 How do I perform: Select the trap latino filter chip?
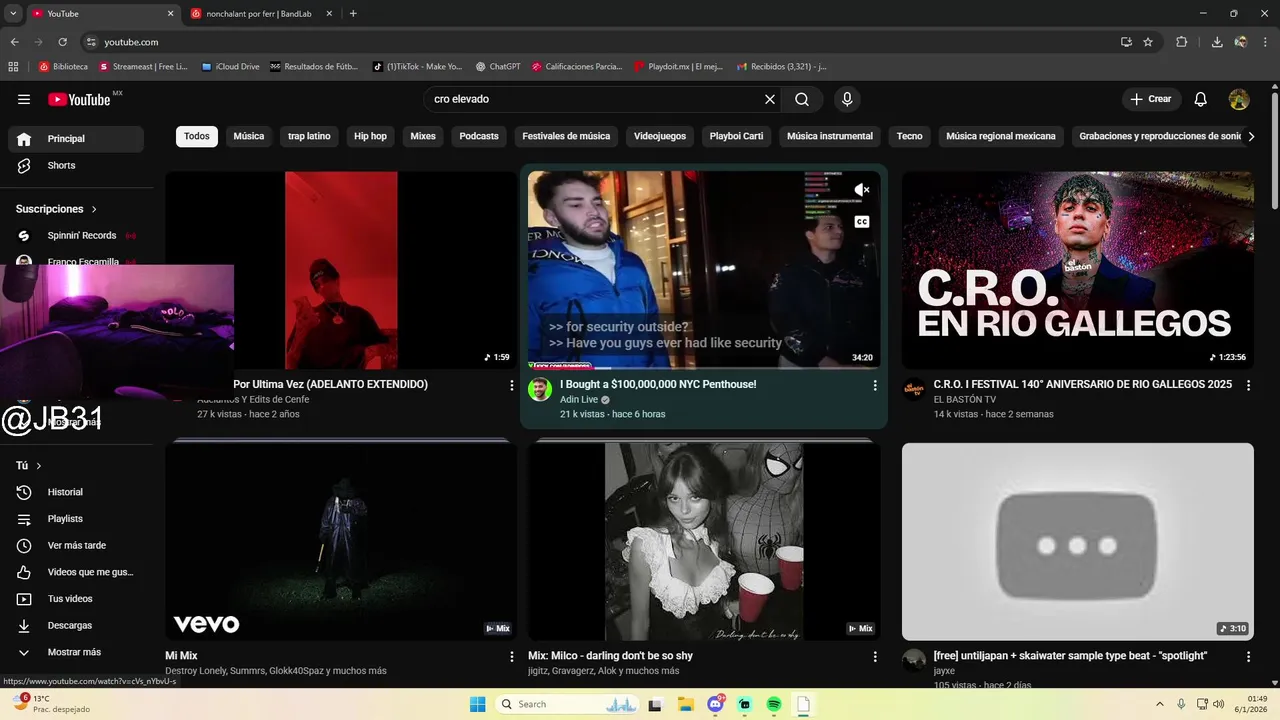coord(309,136)
